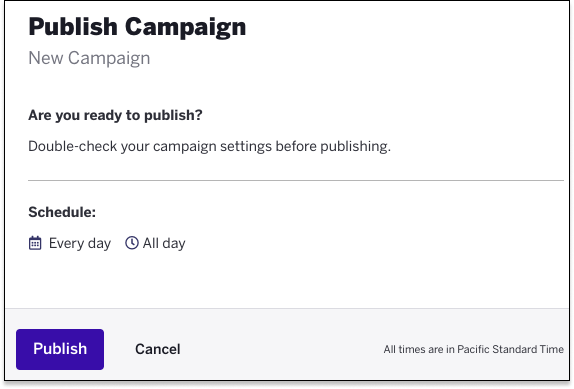Click the clock icon beside All day

[132, 243]
